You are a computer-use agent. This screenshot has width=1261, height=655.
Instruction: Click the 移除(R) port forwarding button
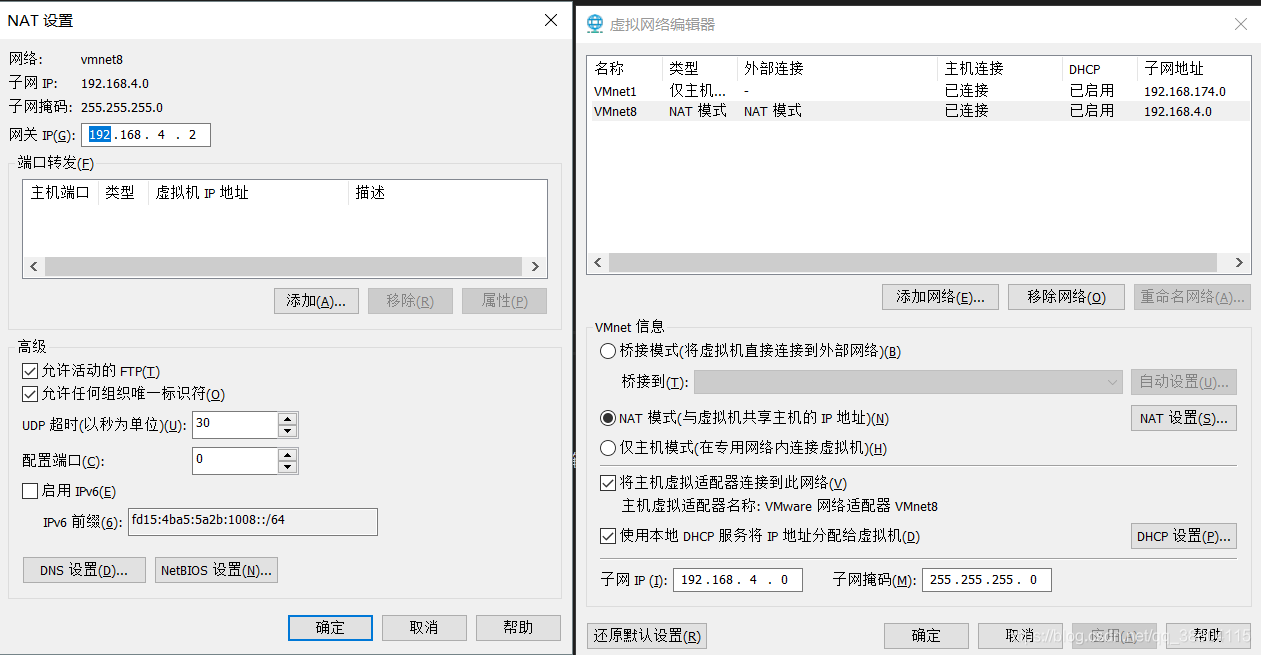(410, 301)
